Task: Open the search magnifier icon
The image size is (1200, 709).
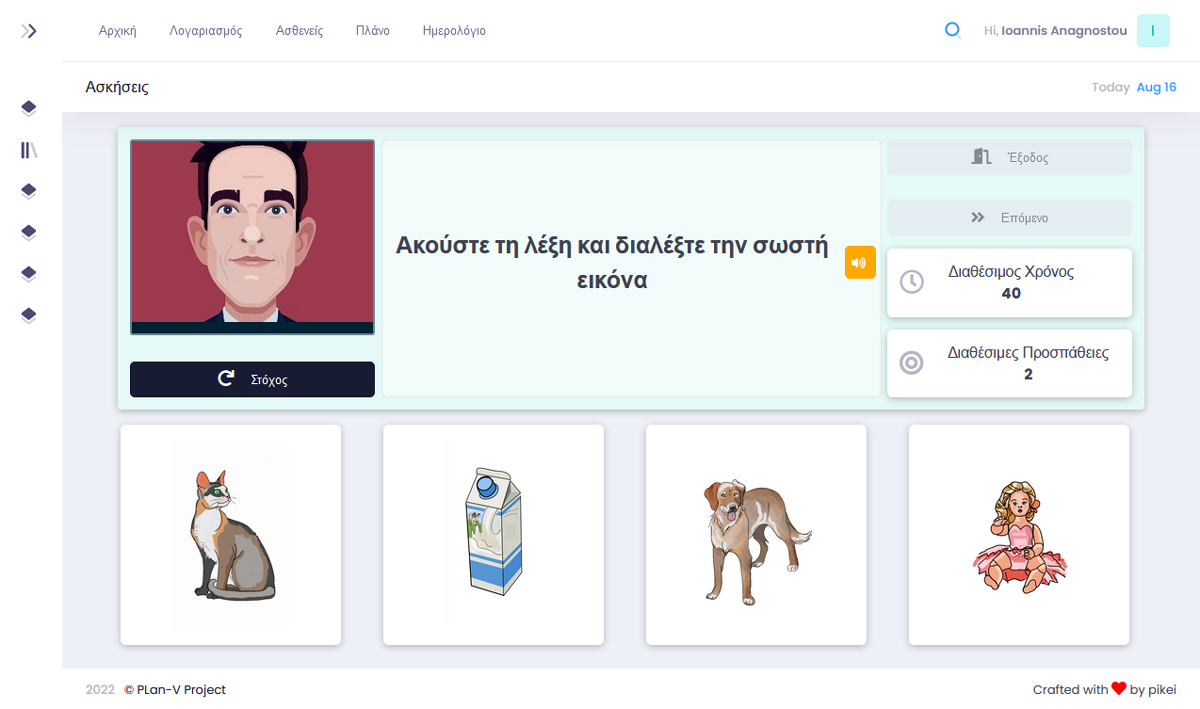Action: pos(953,31)
